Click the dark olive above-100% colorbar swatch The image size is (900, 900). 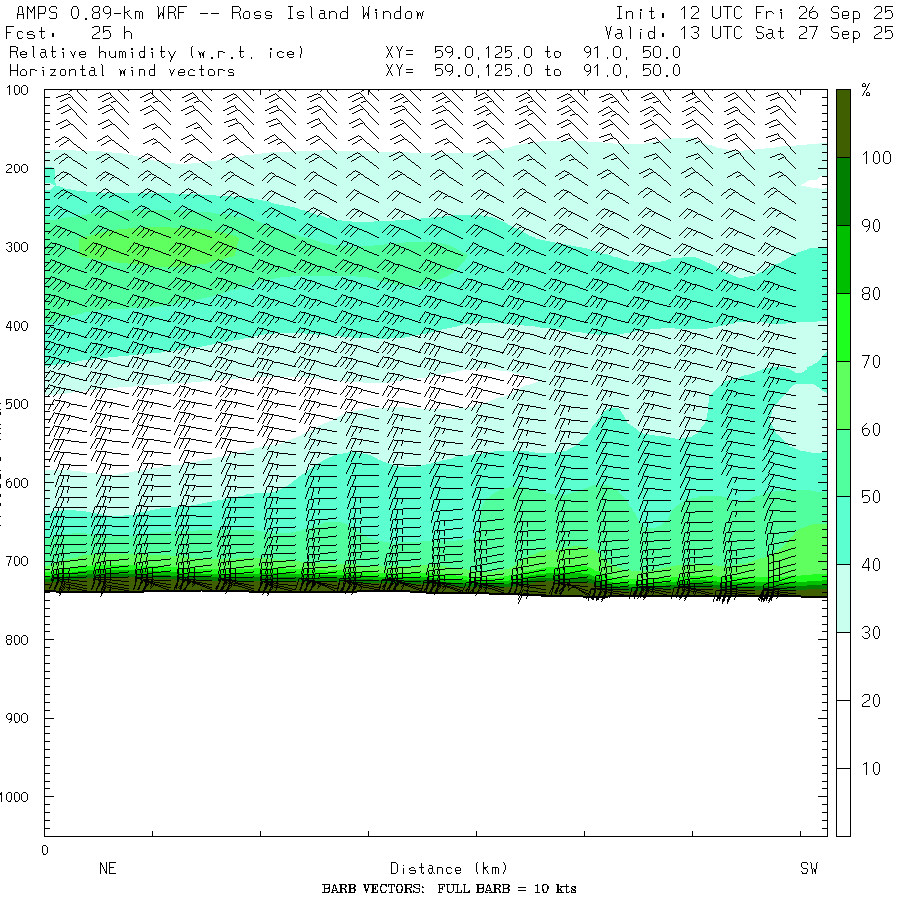coord(843,123)
